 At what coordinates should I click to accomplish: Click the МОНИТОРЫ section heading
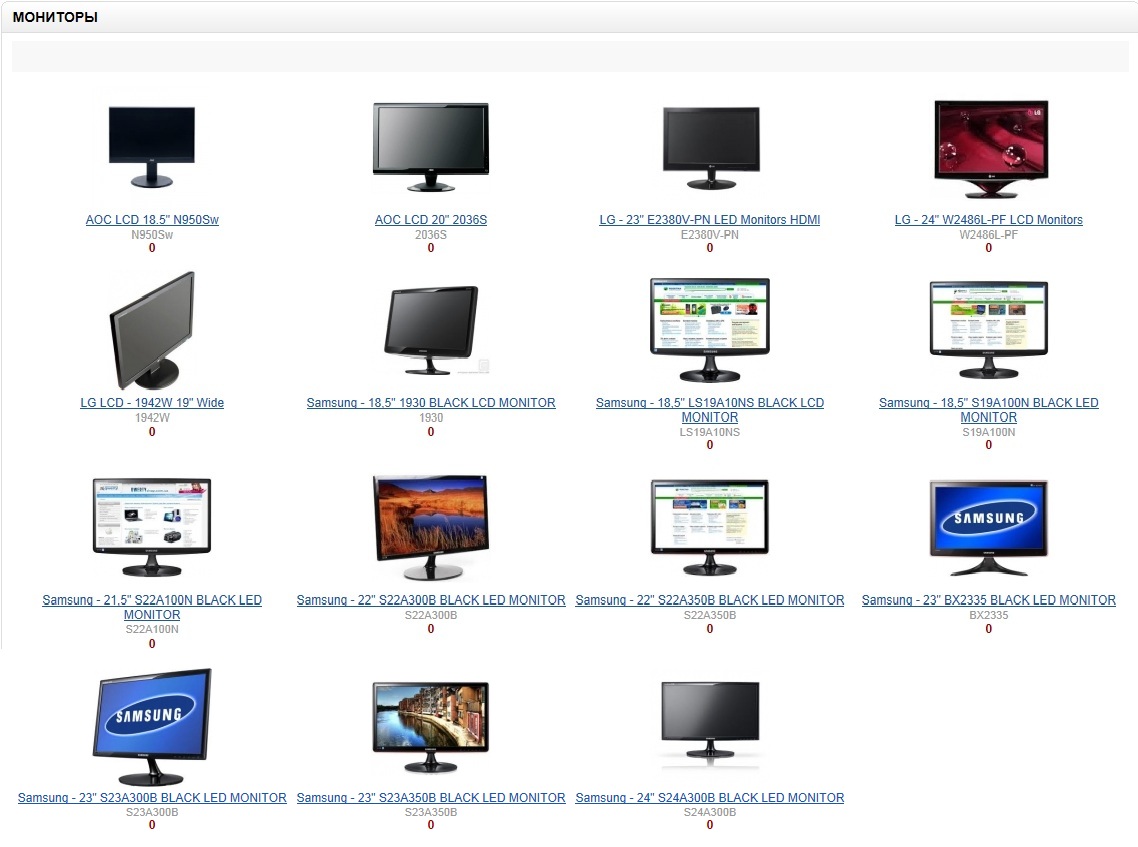tap(55, 17)
